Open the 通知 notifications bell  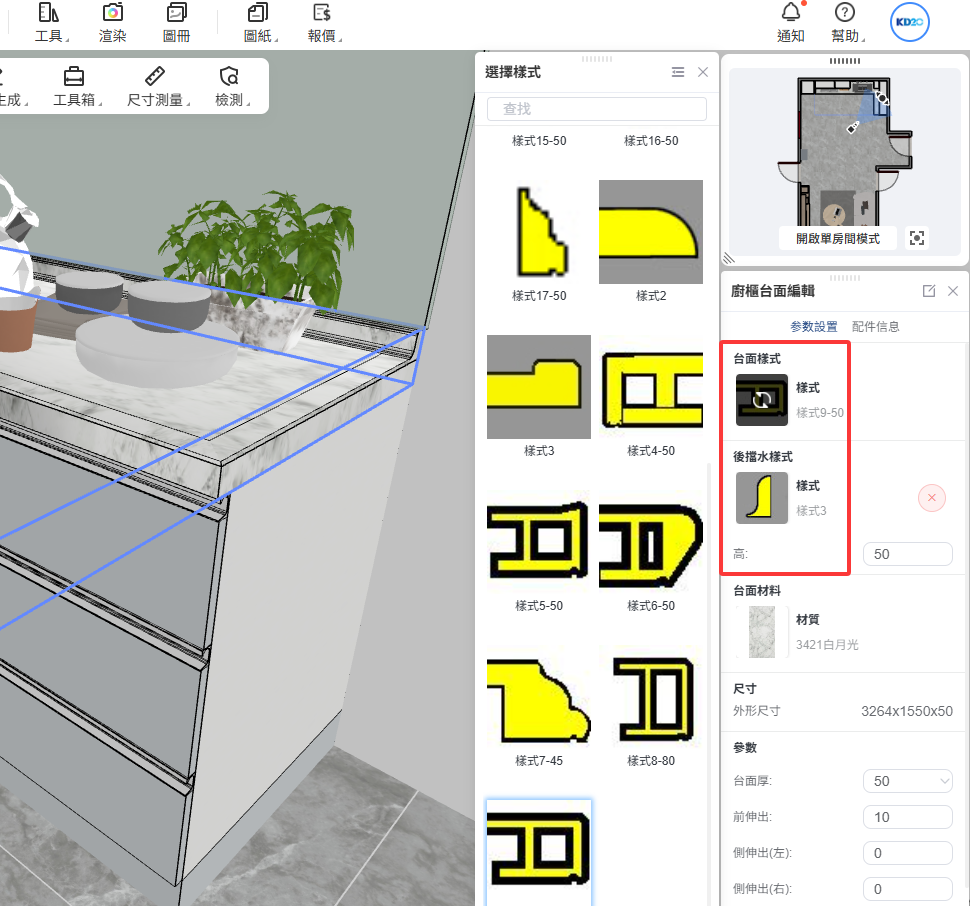pyautogui.click(x=791, y=13)
